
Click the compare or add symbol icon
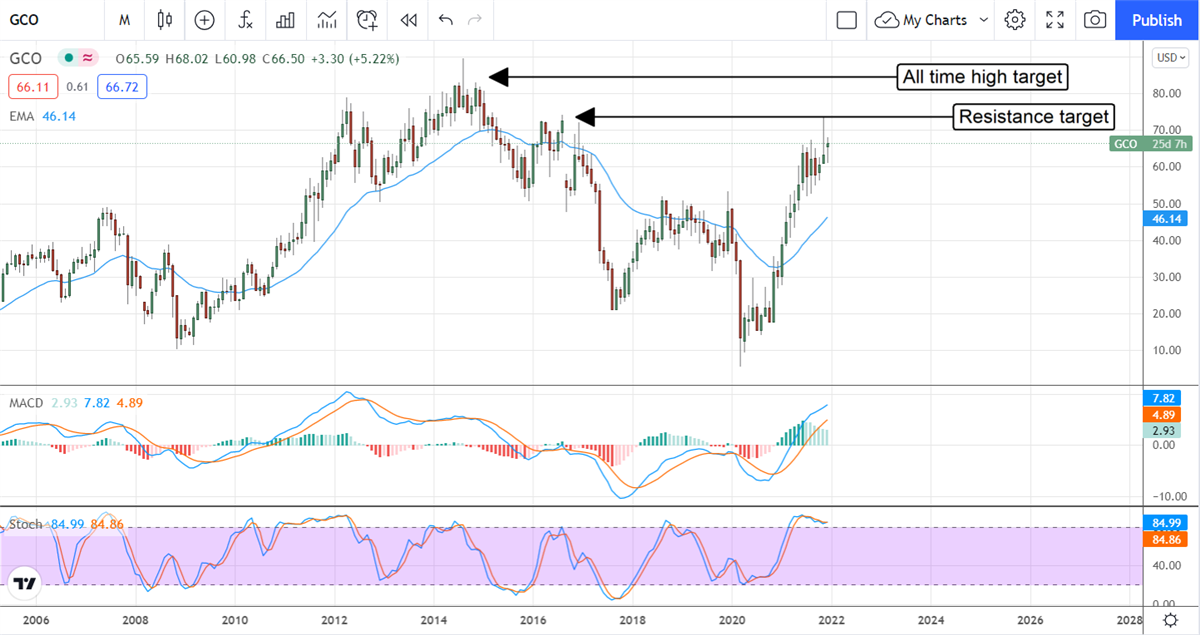click(x=205, y=20)
